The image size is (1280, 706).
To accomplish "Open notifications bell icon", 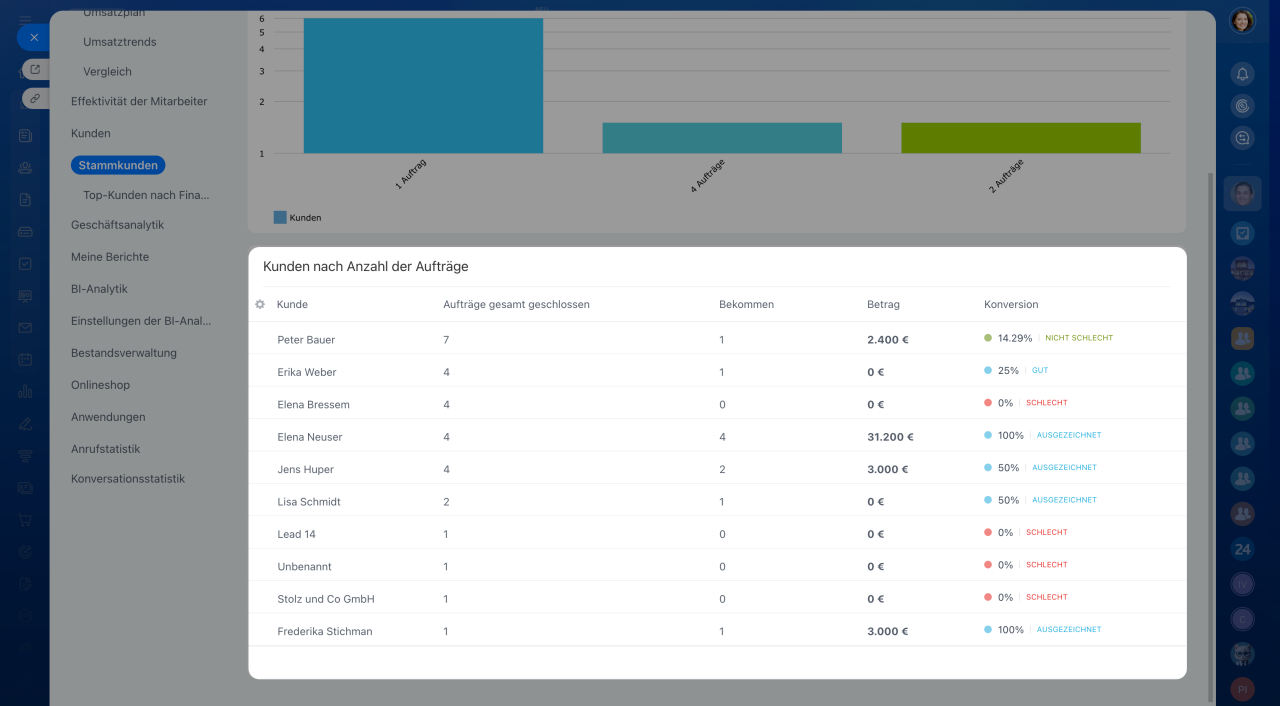I will click(1242, 73).
